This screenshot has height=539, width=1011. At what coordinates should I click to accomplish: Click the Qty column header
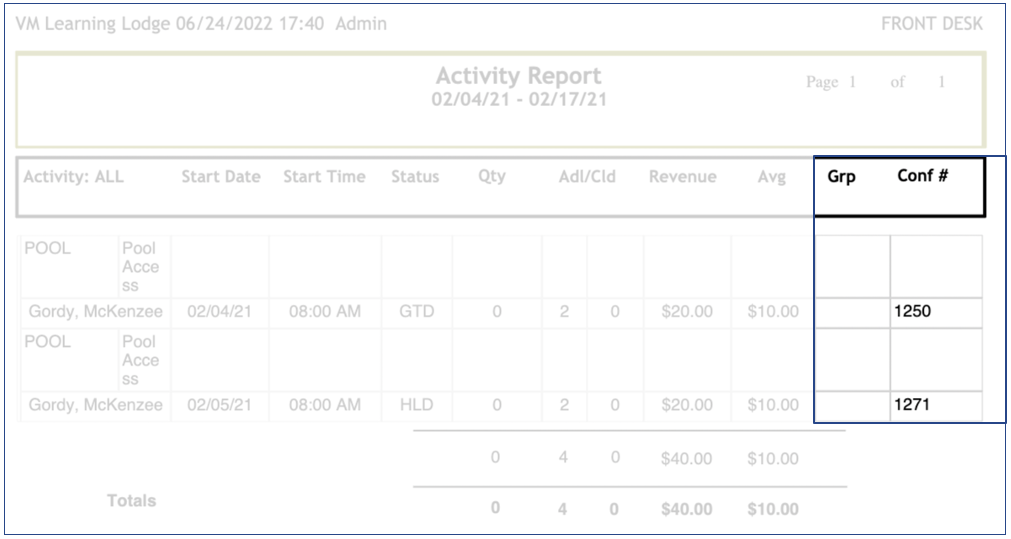491,177
